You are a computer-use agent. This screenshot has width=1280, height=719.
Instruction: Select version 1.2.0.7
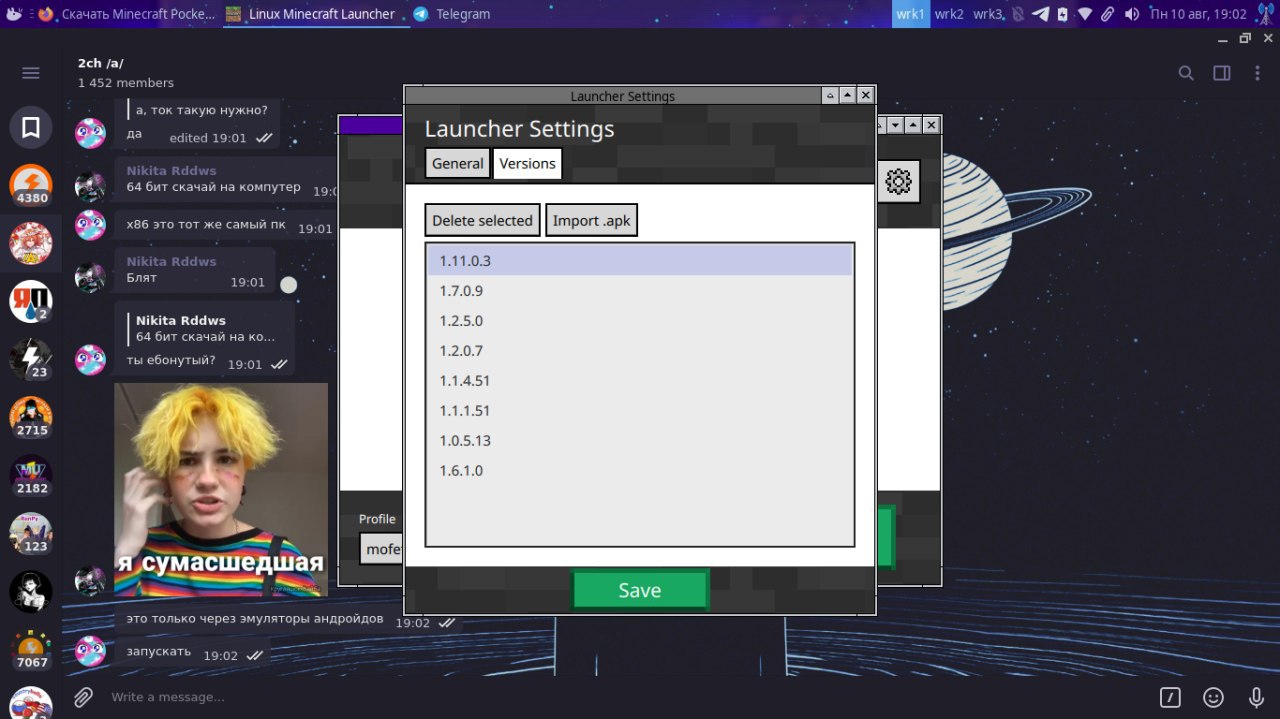tap(640, 351)
